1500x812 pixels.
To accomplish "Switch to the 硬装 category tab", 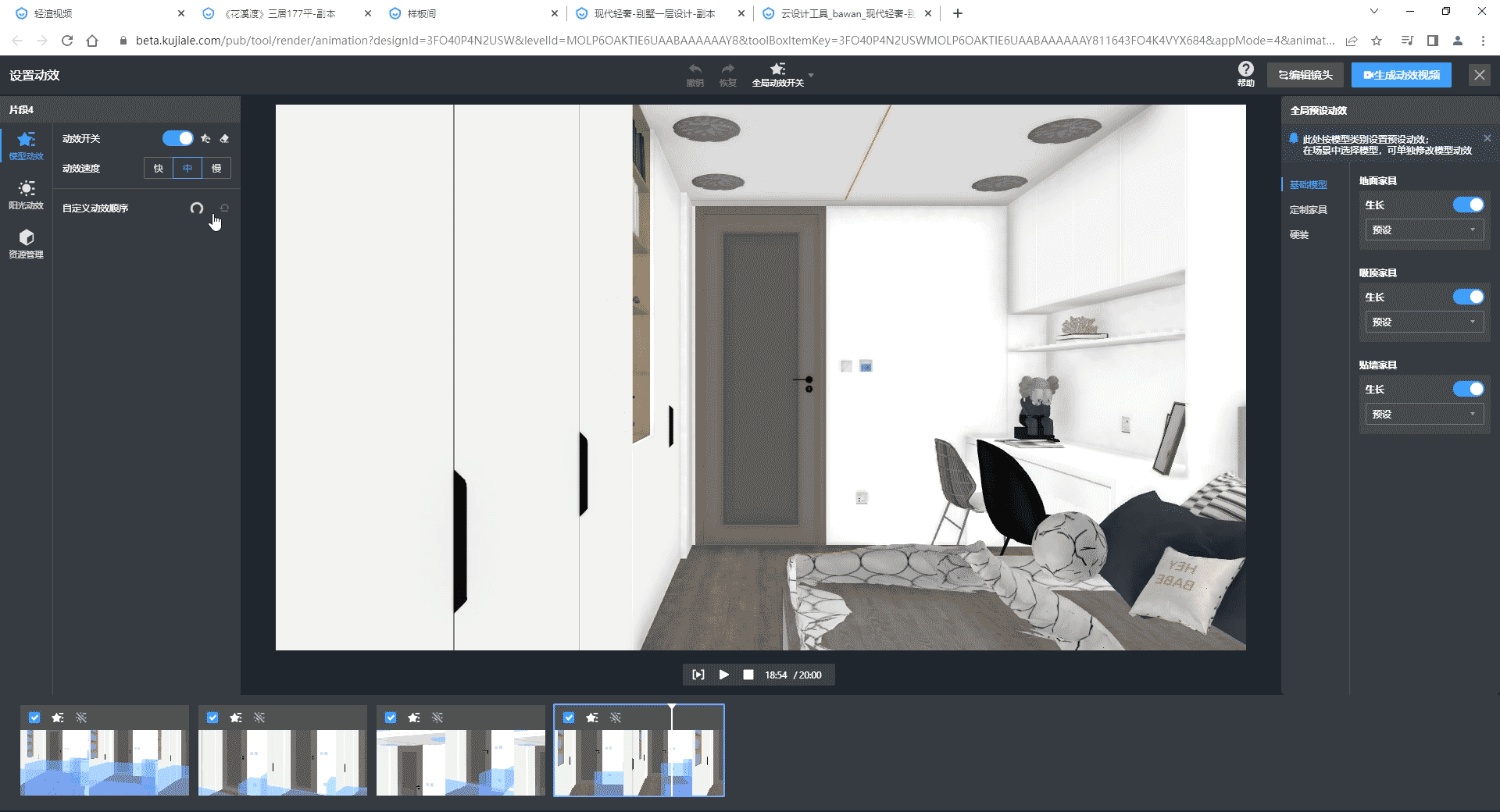I will (1299, 235).
